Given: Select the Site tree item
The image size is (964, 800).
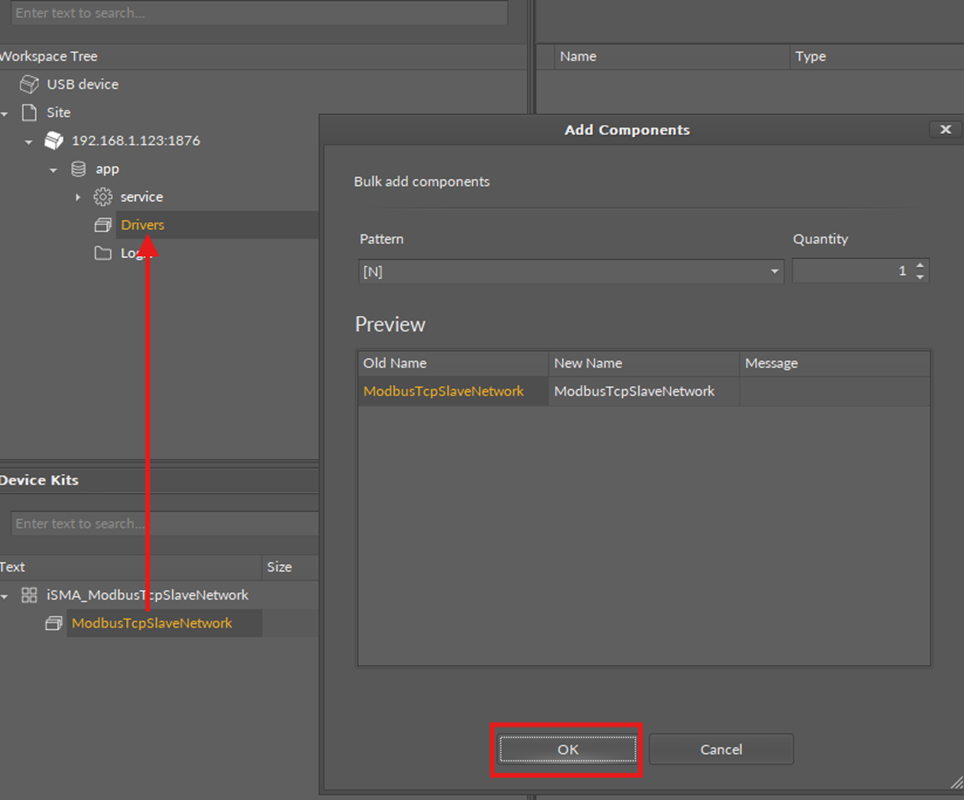Looking at the screenshot, I should click(x=58, y=113).
